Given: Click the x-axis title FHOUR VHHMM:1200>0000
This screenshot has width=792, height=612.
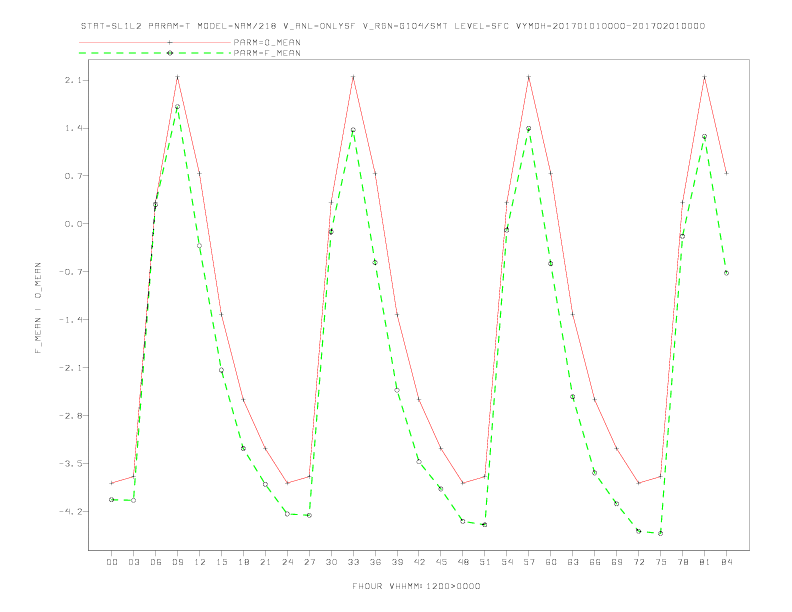Looking at the screenshot, I should [416, 586].
